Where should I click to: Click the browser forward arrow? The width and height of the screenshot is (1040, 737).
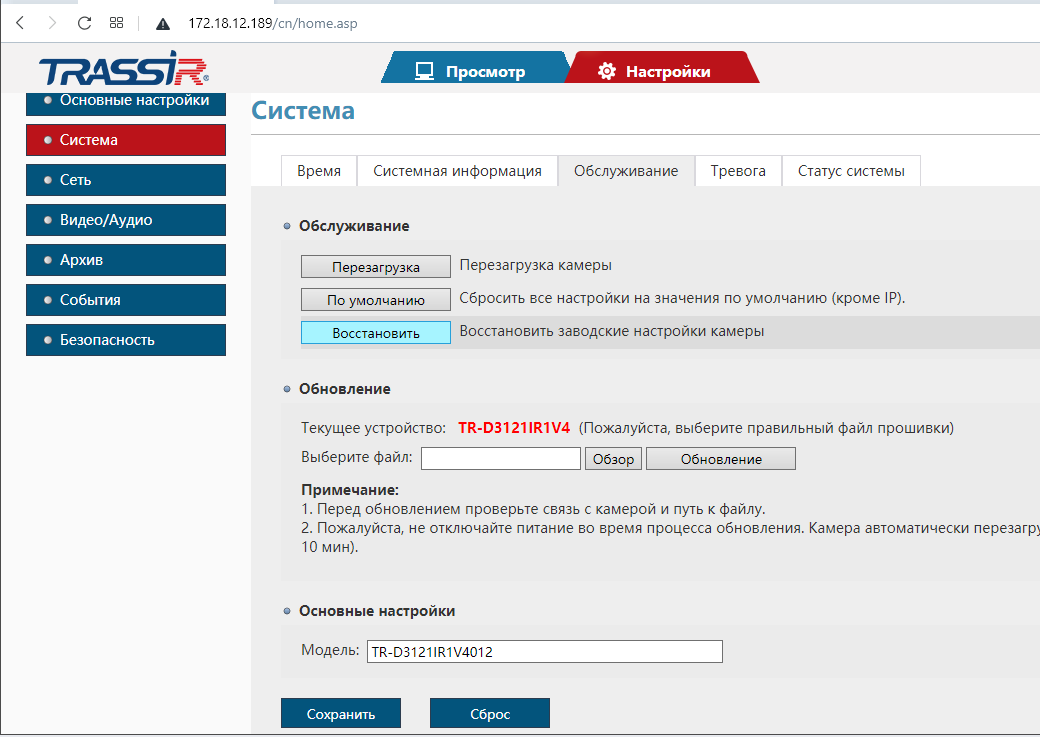[x=52, y=23]
